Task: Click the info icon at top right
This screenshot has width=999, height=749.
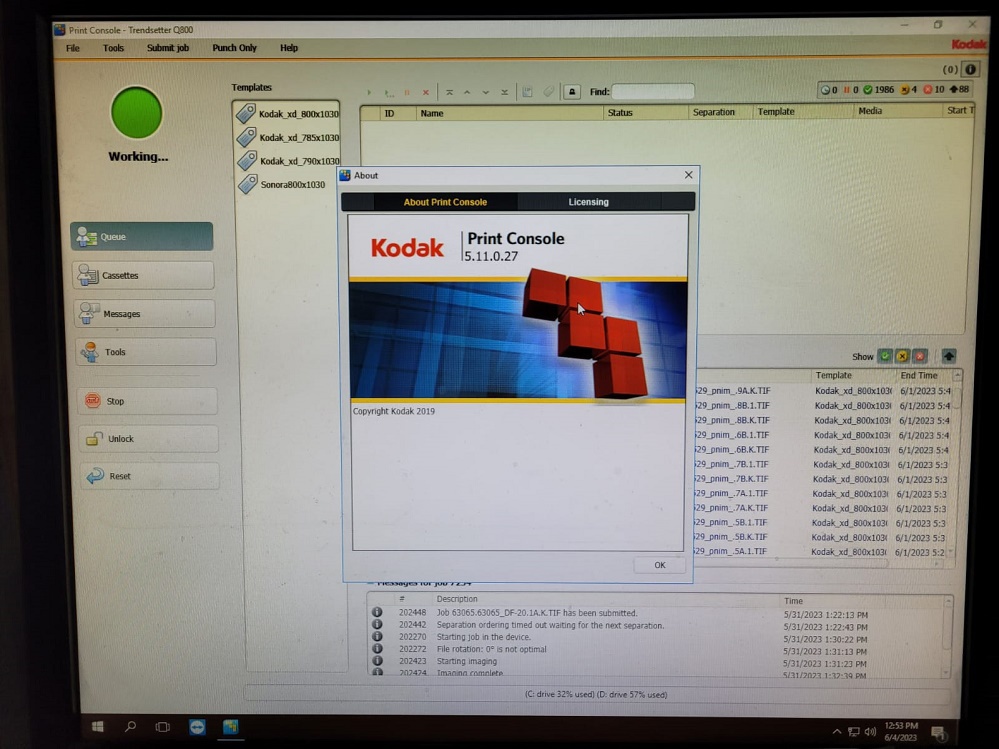Action: pyautogui.click(x=969, y=70)
